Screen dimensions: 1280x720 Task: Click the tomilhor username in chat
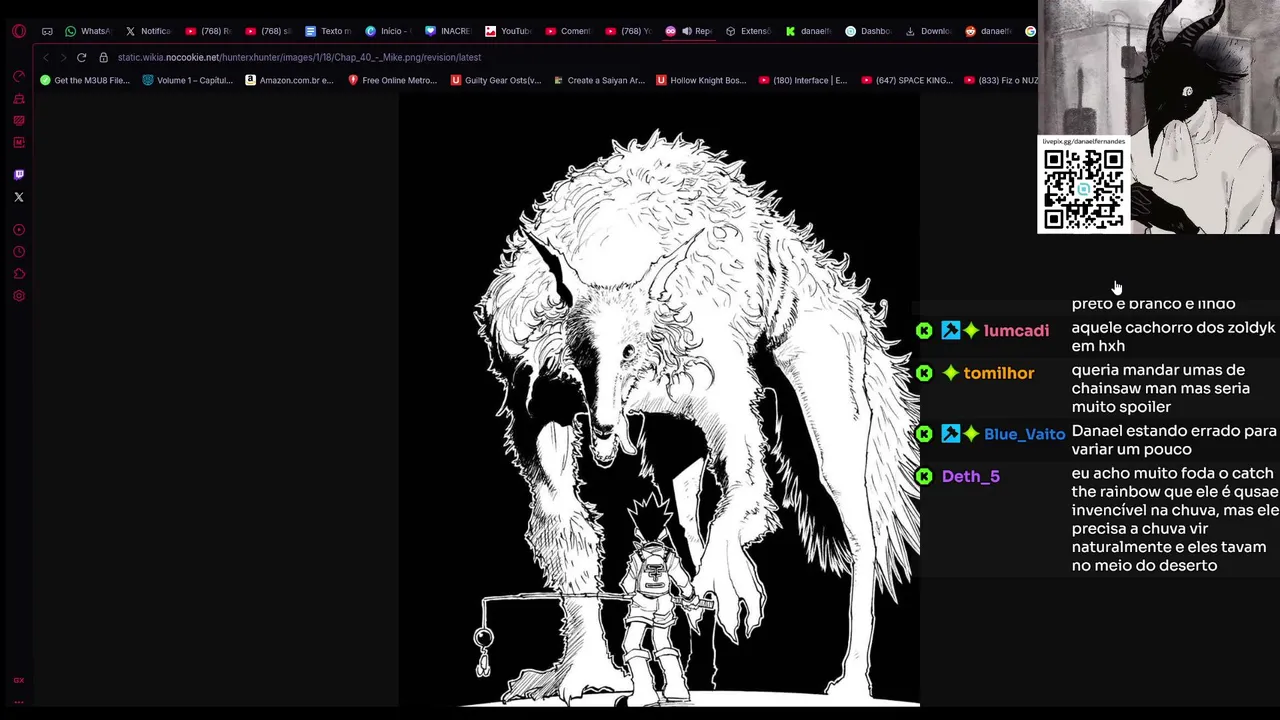(x=998, y=373)
